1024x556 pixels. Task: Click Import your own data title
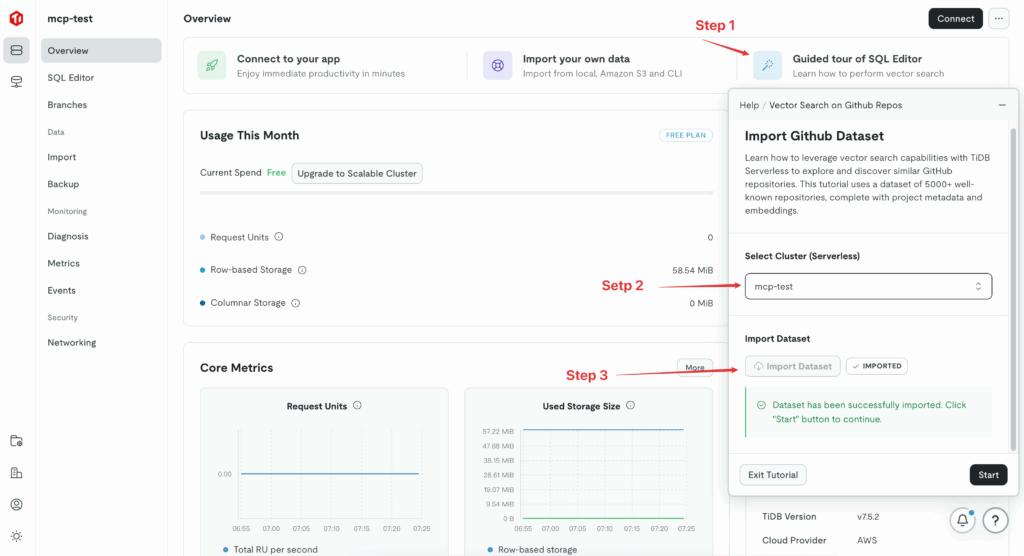pos(576,59)
